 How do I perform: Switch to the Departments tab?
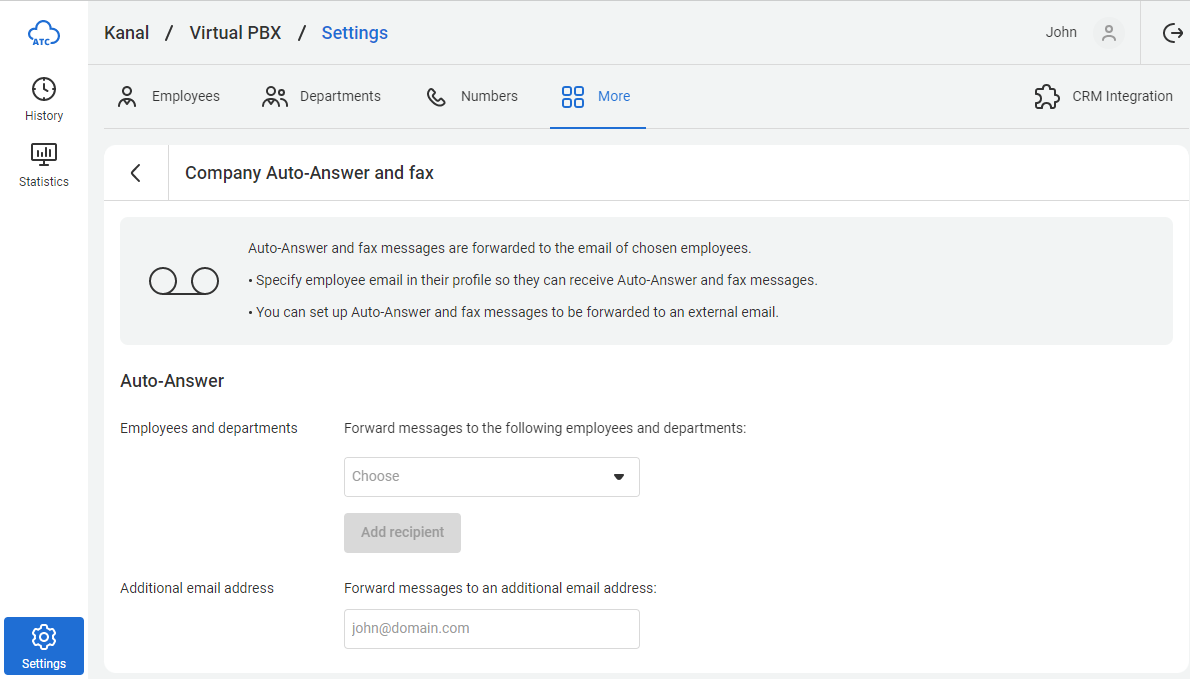coord(321,97)
